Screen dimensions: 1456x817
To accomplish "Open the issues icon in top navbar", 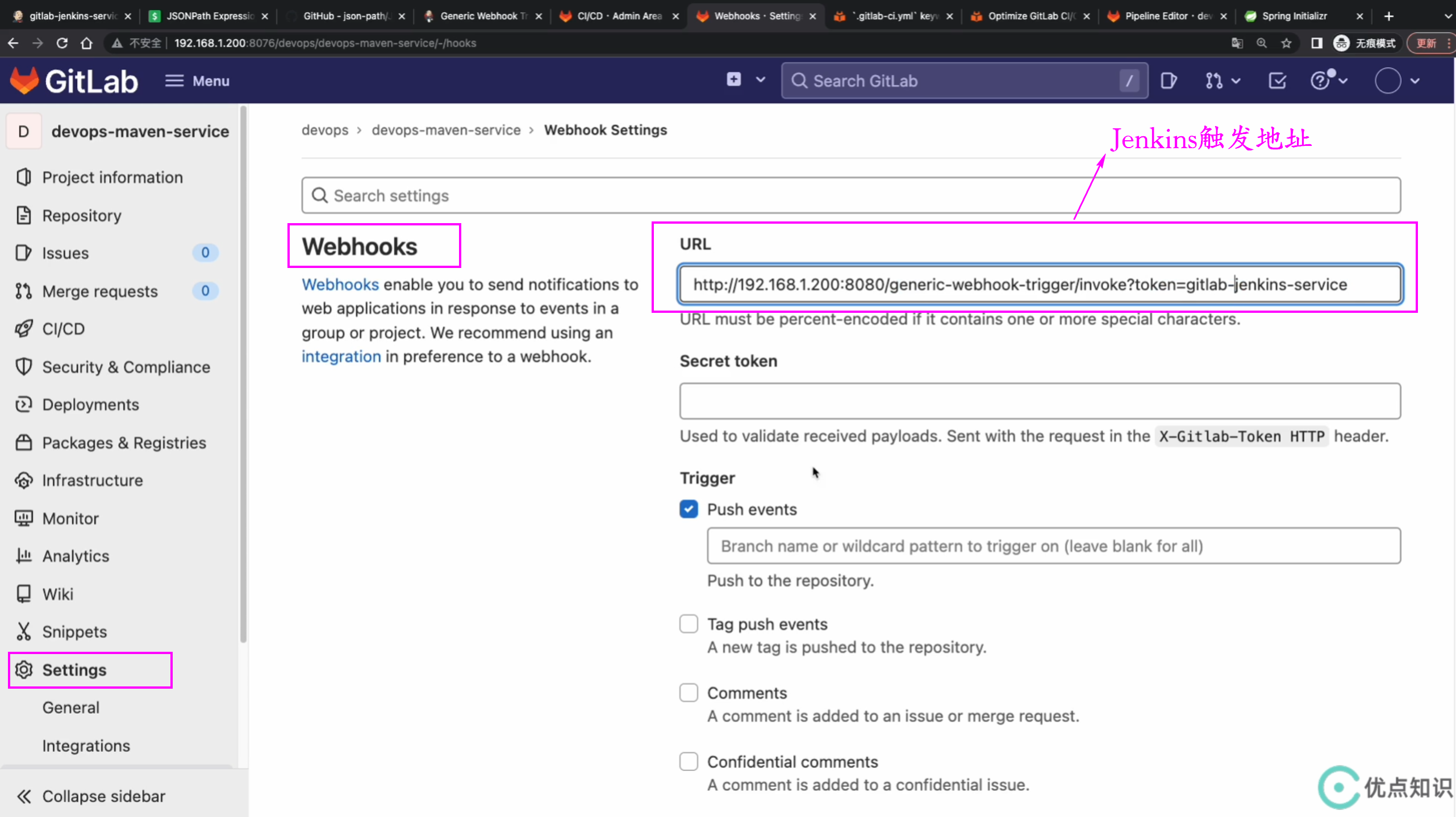I will (1169, 81).
